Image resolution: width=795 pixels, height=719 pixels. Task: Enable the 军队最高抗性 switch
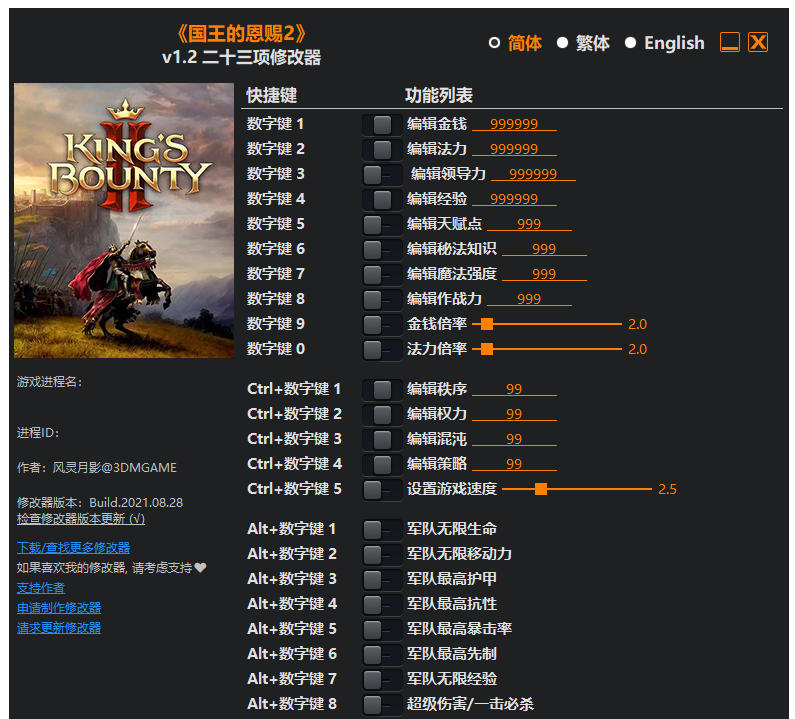point(382,604)
